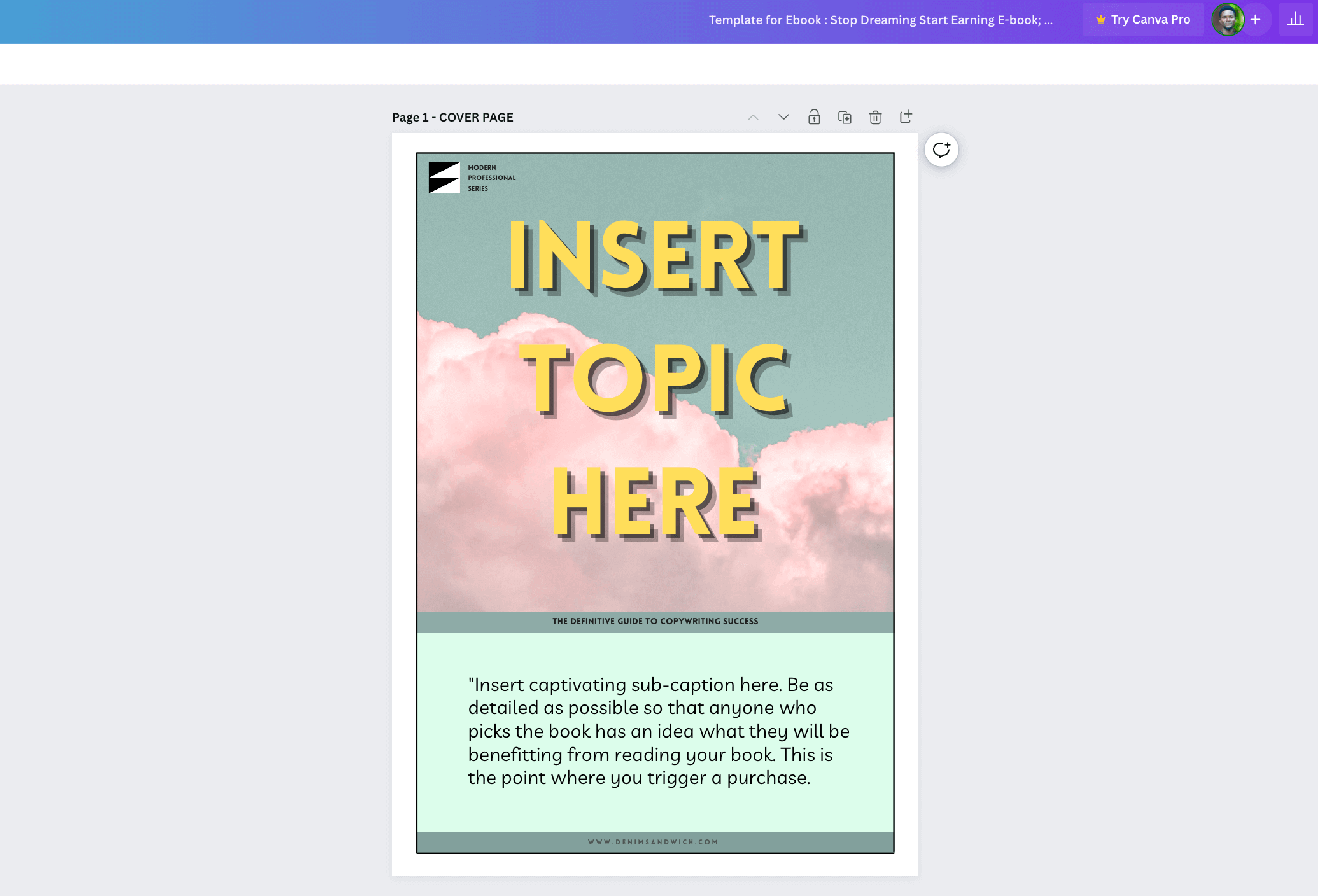Select the www.denimsandwich.com footer text
The height and width of the screenshot is (896, 1318).
click(x=653, y=842)
